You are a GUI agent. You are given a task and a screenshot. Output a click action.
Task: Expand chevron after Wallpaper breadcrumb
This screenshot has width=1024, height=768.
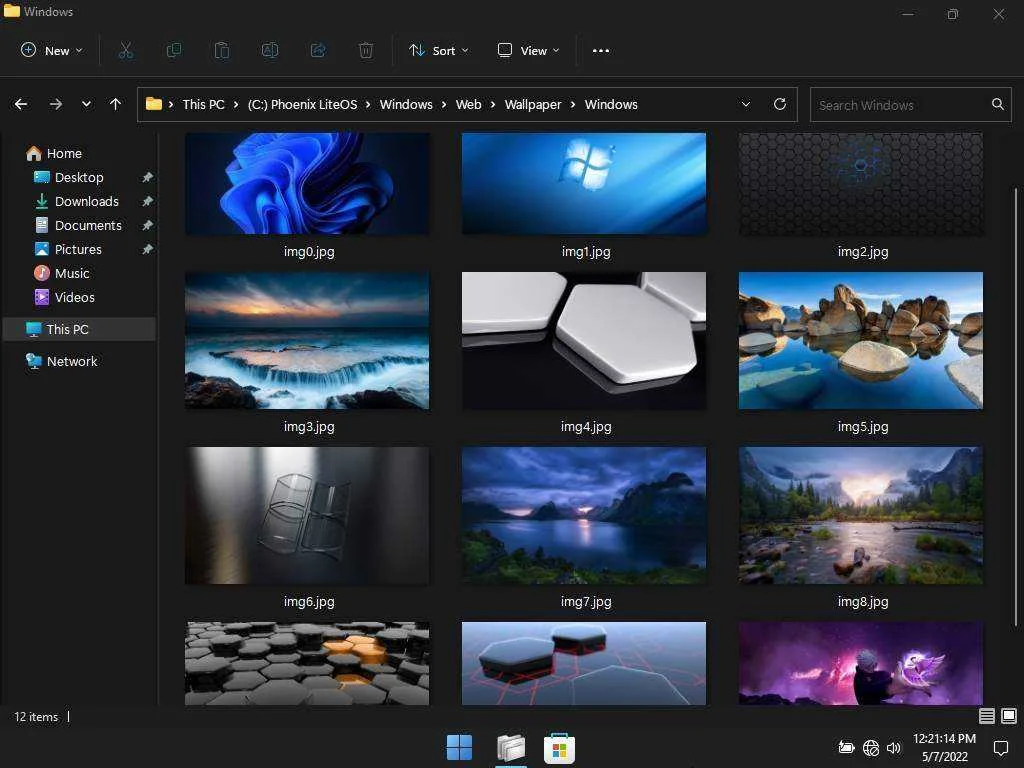573,104
